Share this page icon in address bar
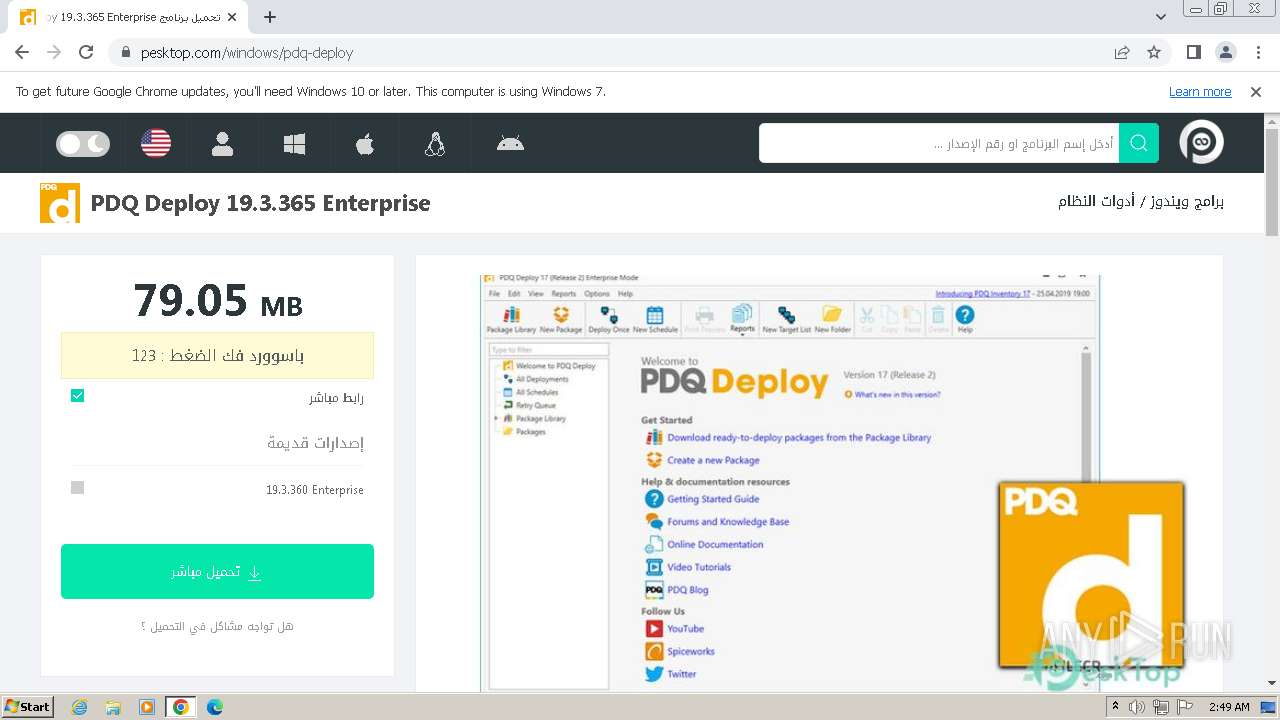Viewport: 1280px width, 720px height. pos(1122,53)
